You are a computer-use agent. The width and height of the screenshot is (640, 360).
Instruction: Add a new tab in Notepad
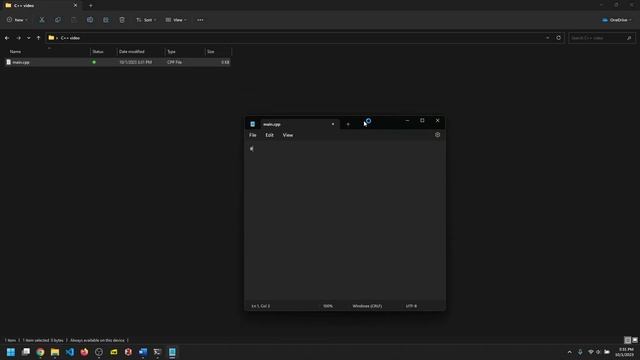click(x=348, y=124)
